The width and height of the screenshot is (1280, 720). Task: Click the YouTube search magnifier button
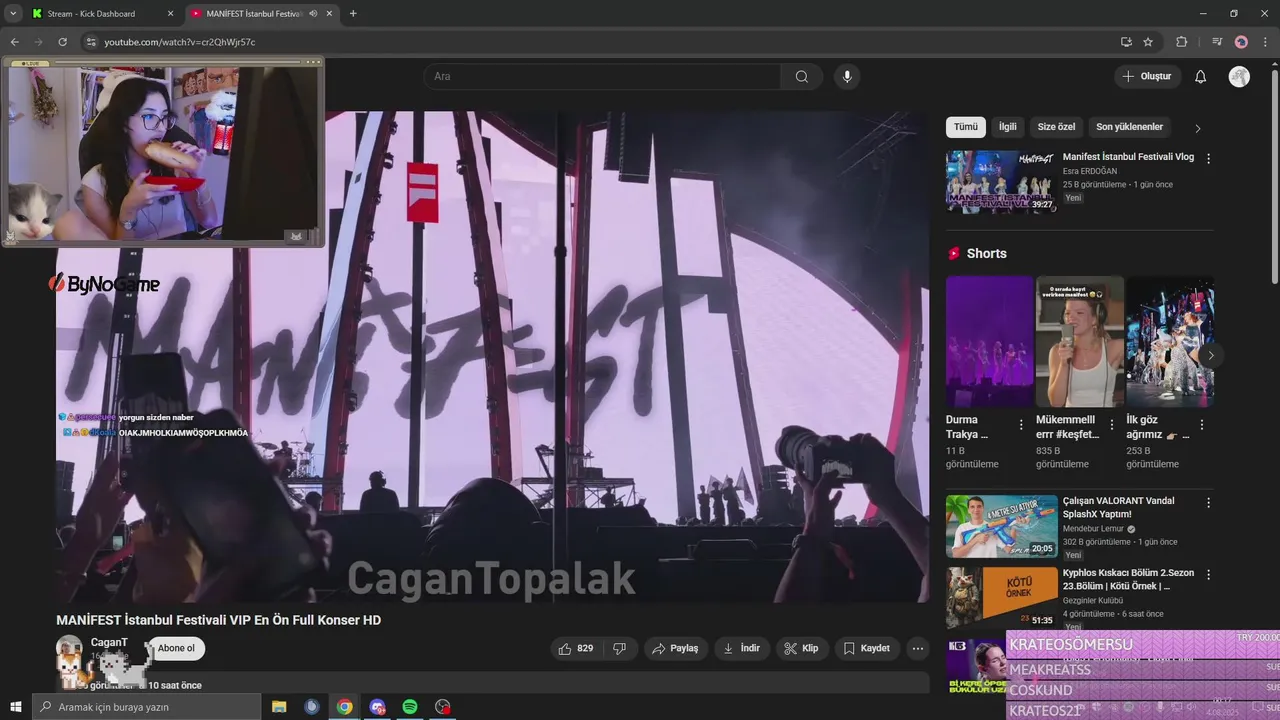pyautogui.click(x=802, y=77)
